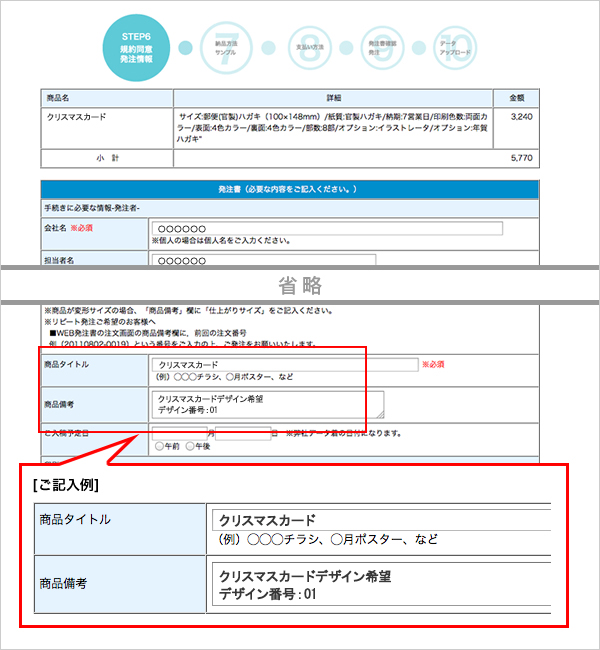The height and width of the screenshot is (650, 600).
Task: Go to step 7 納品方法 サンプル circle
Action: coord(226,48)
